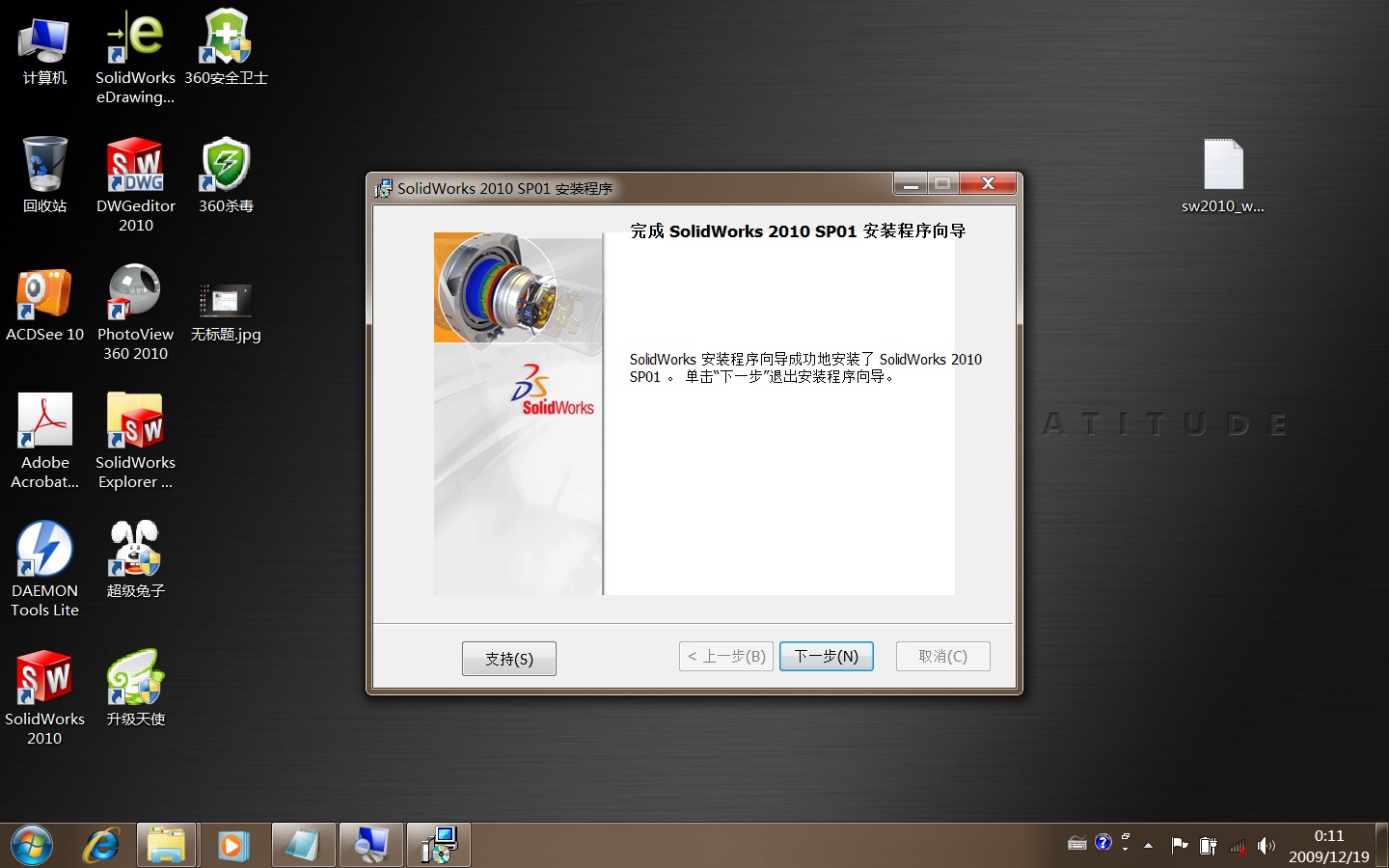1389x868 pixels.
Task: Select the 超级兔子 desktop shortcut
Action: (x=135, y=559)
